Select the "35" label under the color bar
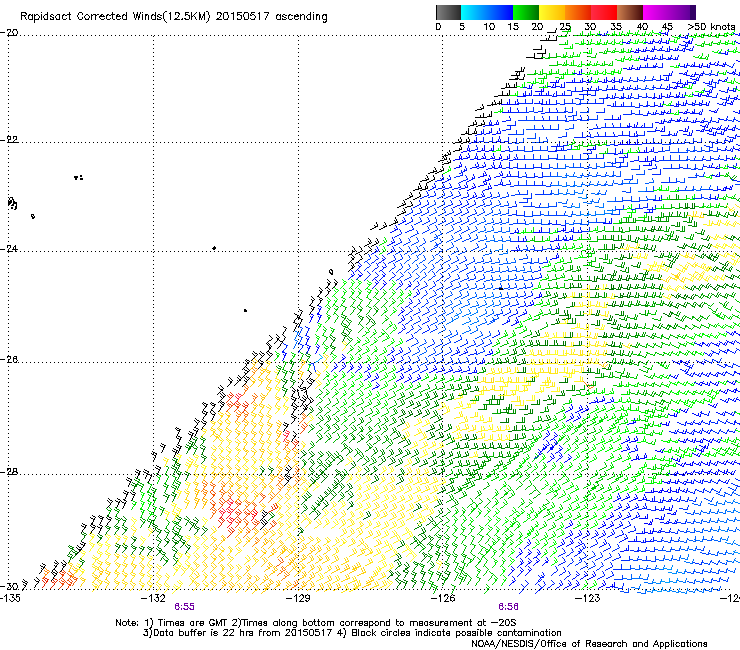The width and height of the screenshot is (740, 650). [616, 27]
